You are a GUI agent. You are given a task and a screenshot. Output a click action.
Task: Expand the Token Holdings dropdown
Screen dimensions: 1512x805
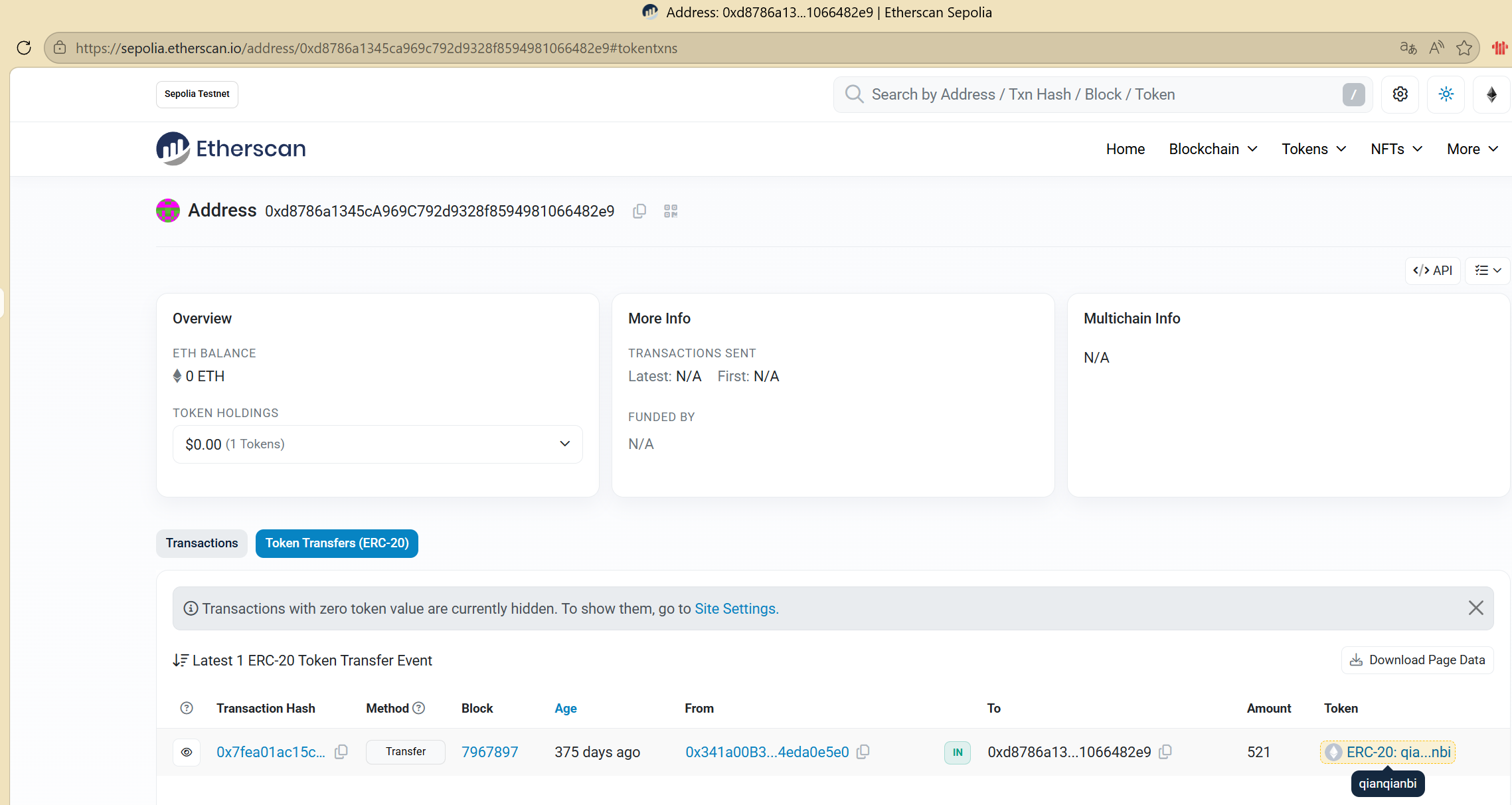377,444
